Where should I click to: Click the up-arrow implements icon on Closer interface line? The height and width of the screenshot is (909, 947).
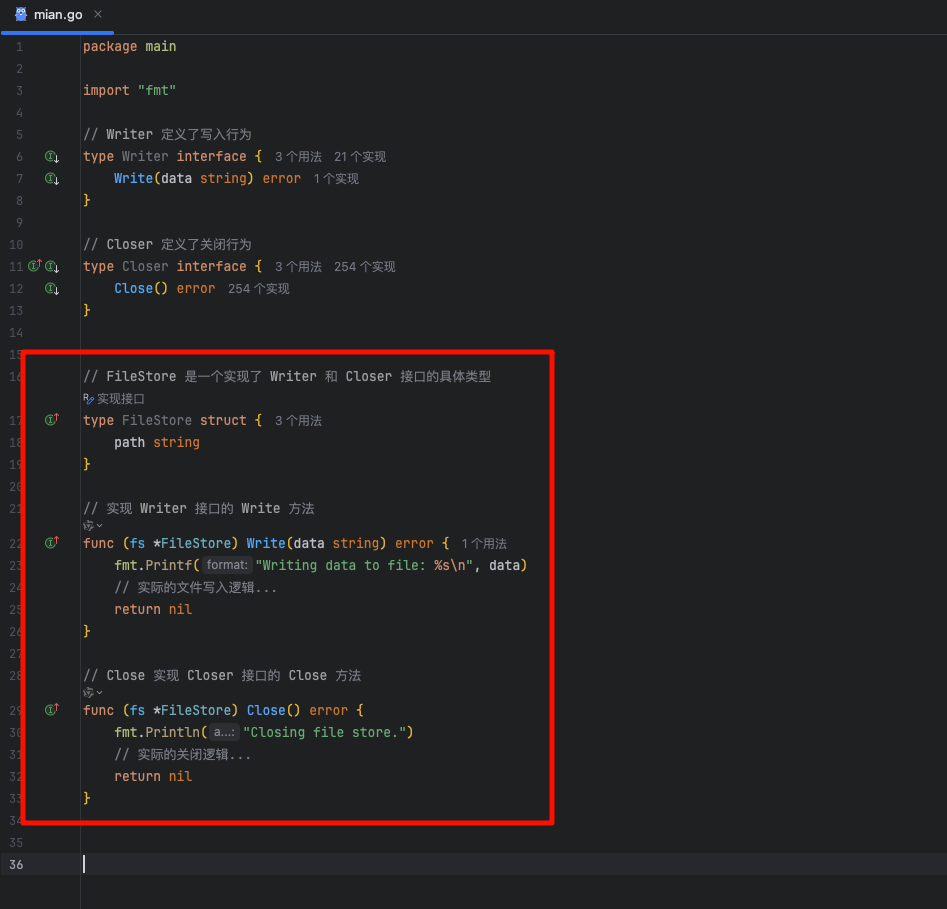(35, 266)
